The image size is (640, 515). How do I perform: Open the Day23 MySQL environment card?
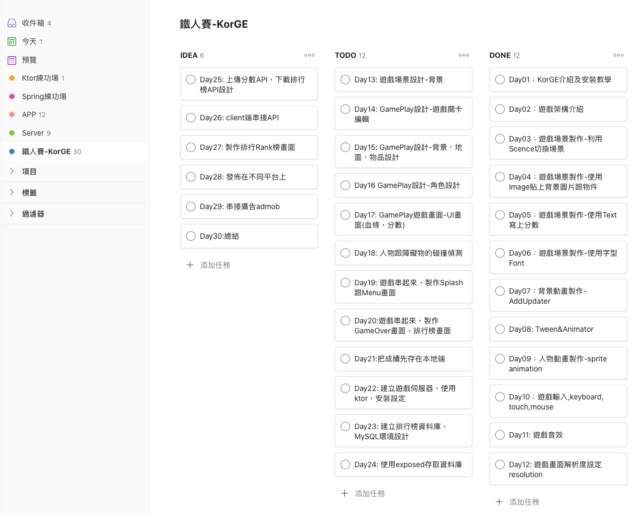403,431
